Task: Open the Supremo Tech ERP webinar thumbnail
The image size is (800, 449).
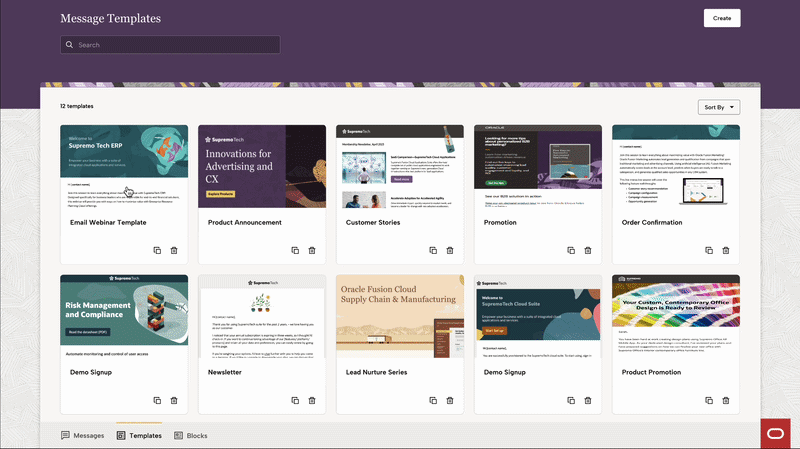Action: (x=124, y=166)
